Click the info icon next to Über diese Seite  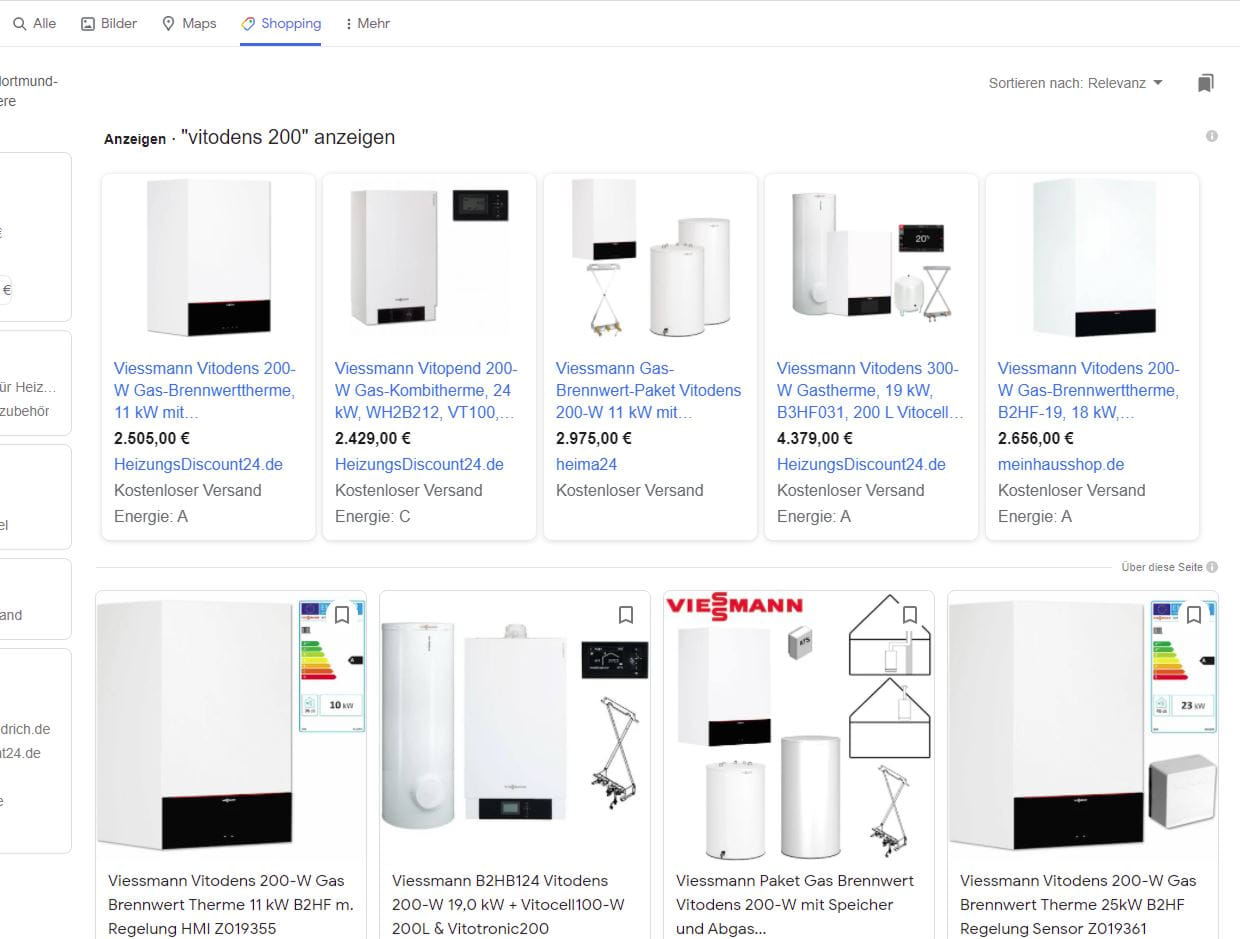tap(1212, 567)
